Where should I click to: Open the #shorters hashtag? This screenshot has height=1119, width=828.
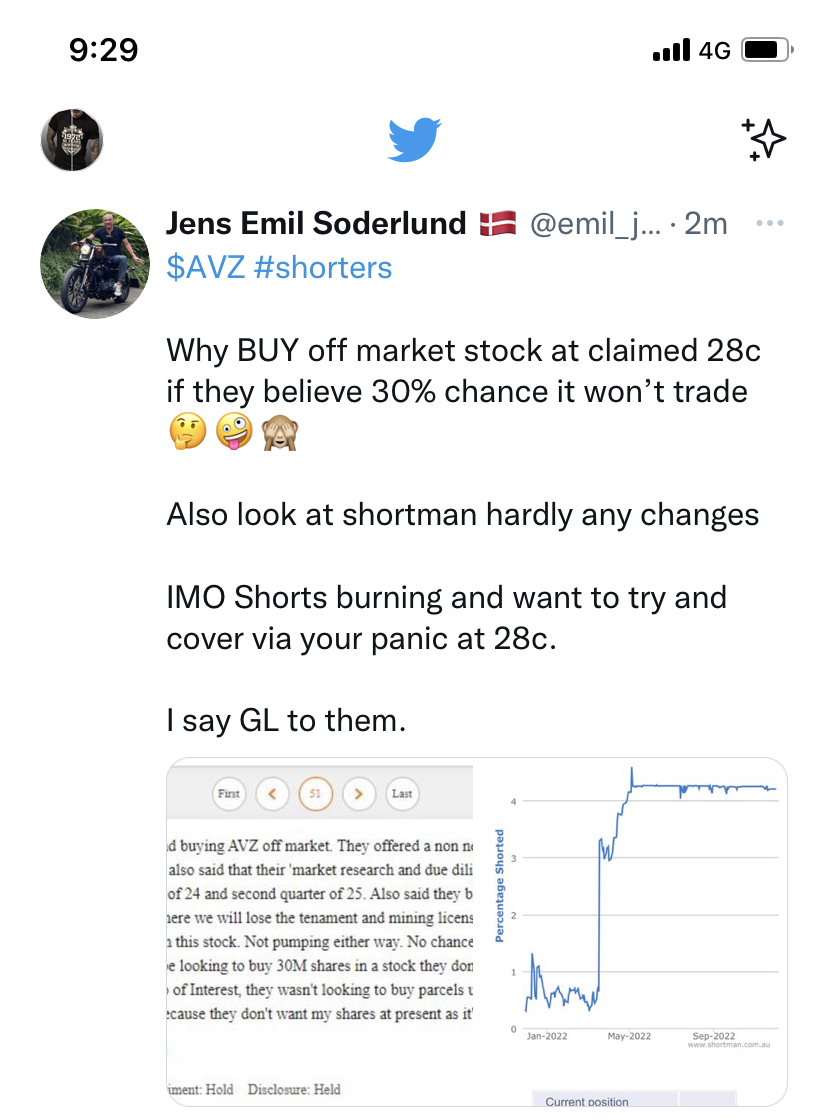click(x=323, y=268)
